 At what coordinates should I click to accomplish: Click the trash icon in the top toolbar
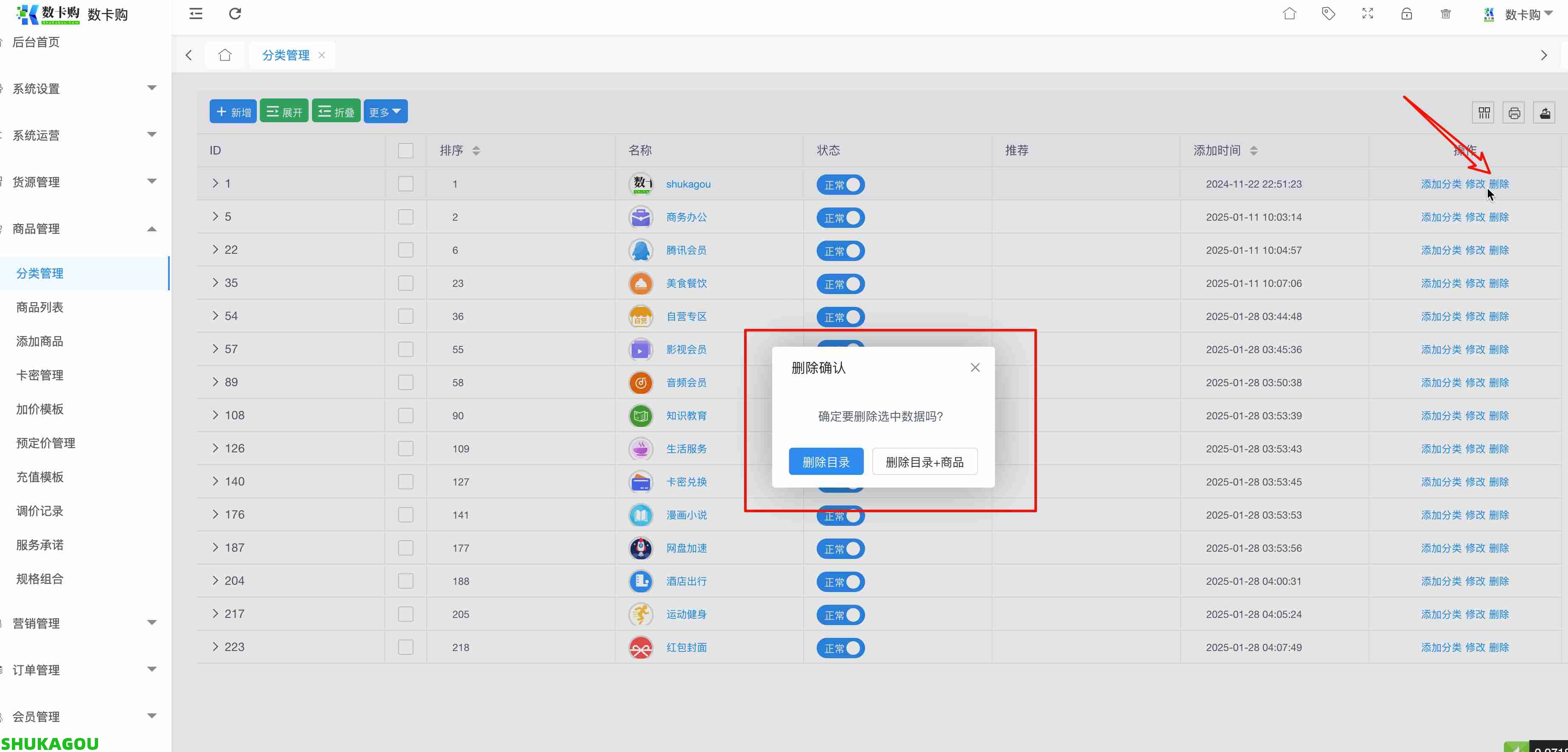1446,14
